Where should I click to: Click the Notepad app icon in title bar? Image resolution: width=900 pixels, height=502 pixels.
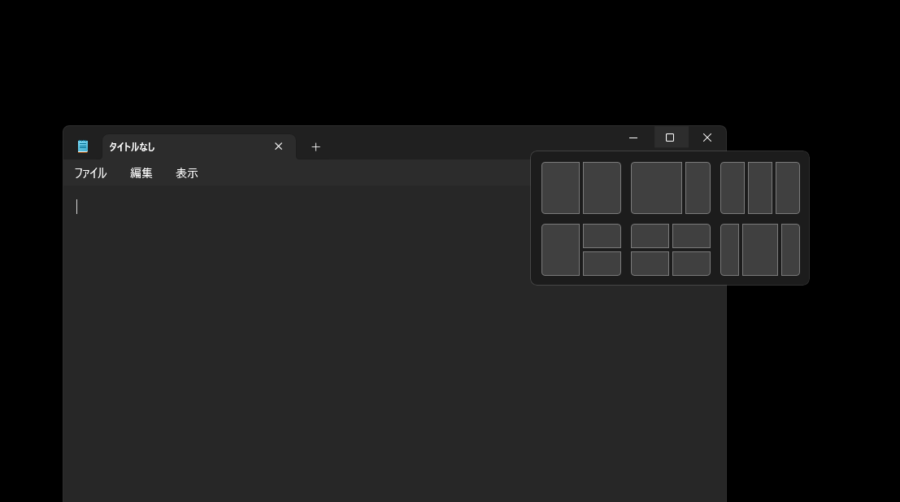[83, 146]
